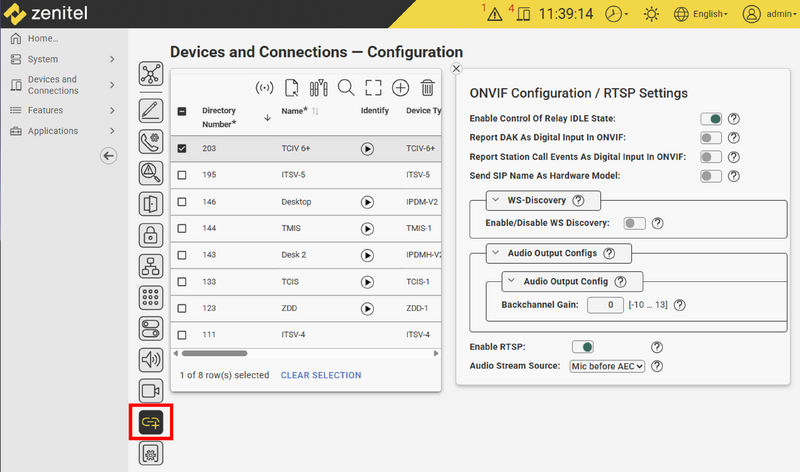Open help for Enable RTSP
This screenshot has height=472, width=800.
pos(657,347)
